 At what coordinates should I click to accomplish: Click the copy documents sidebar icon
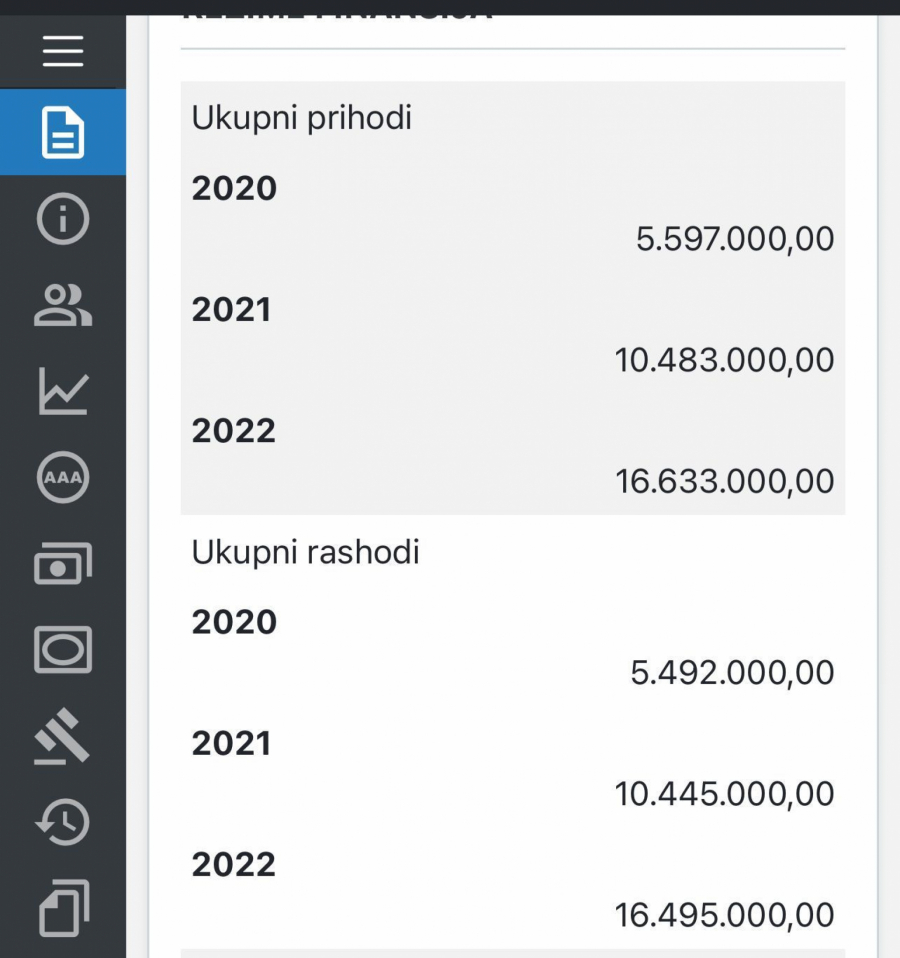[63, 908]
